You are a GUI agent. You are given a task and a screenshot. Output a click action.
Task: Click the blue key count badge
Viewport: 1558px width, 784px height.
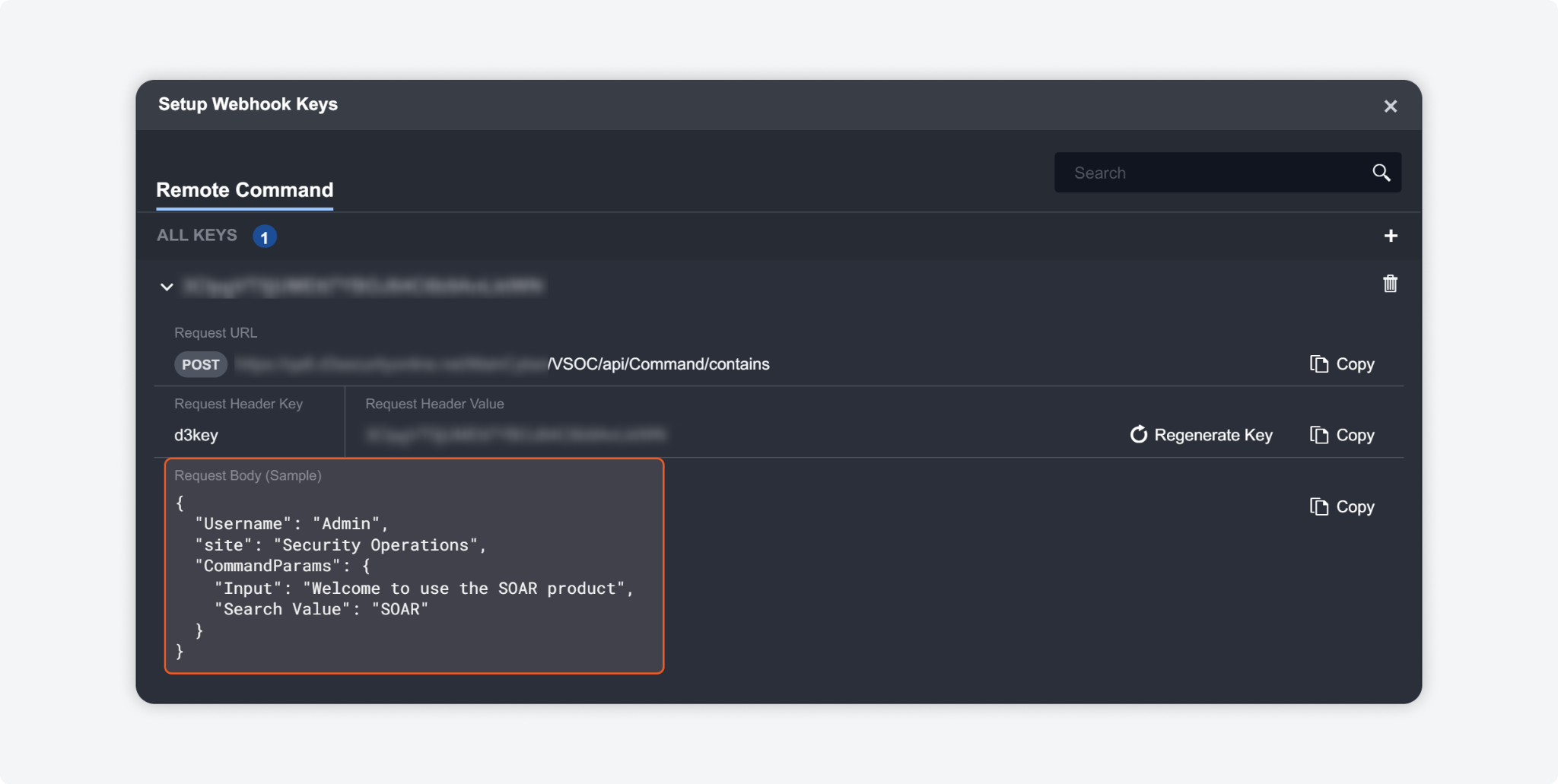264,236
